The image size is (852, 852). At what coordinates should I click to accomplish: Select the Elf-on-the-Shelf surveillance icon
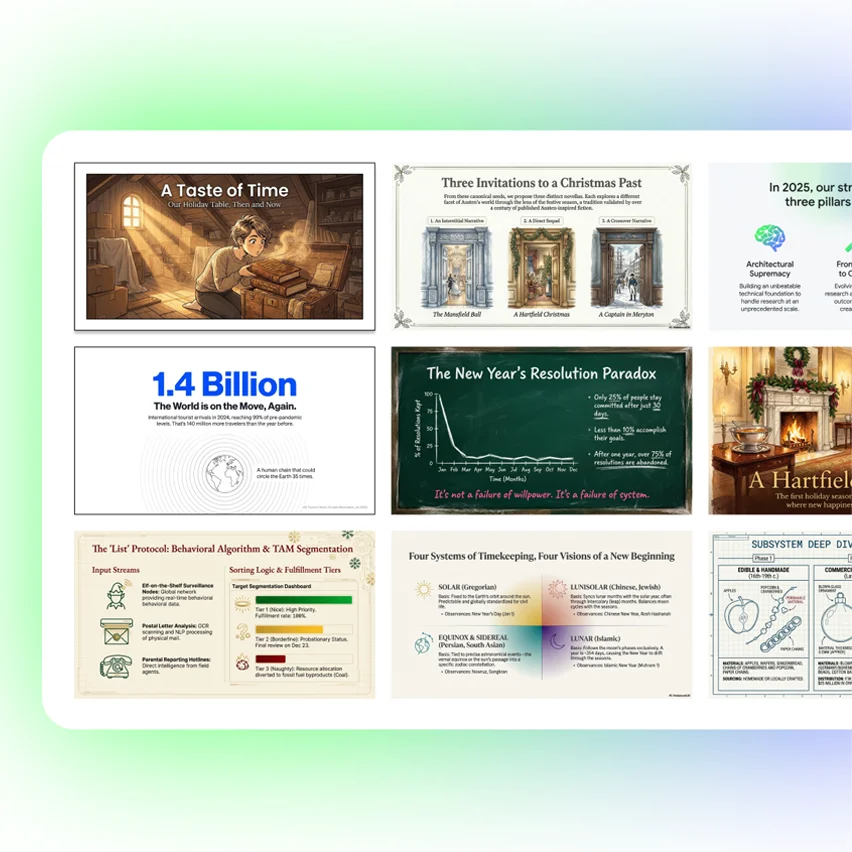pos(116,594)
